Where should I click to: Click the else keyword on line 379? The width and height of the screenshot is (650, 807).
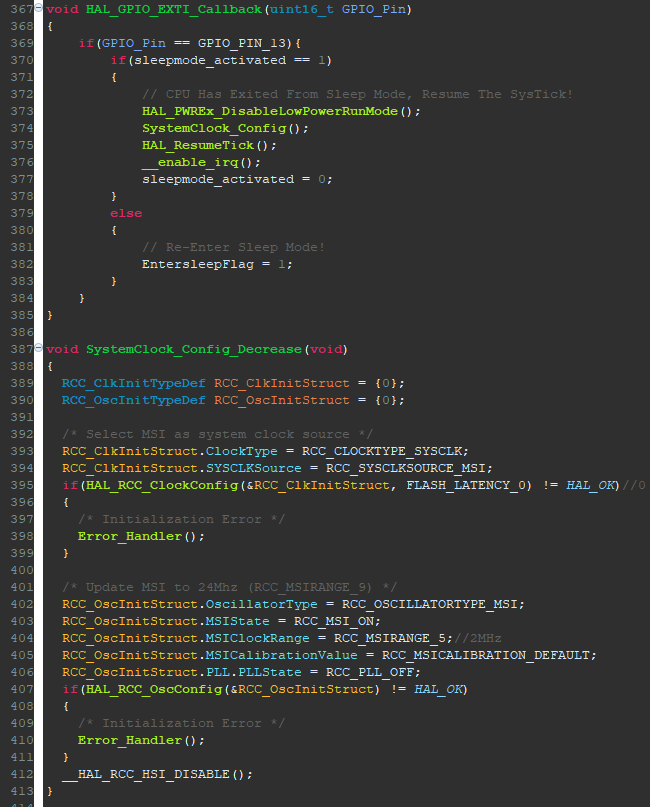tap(126, 213)
